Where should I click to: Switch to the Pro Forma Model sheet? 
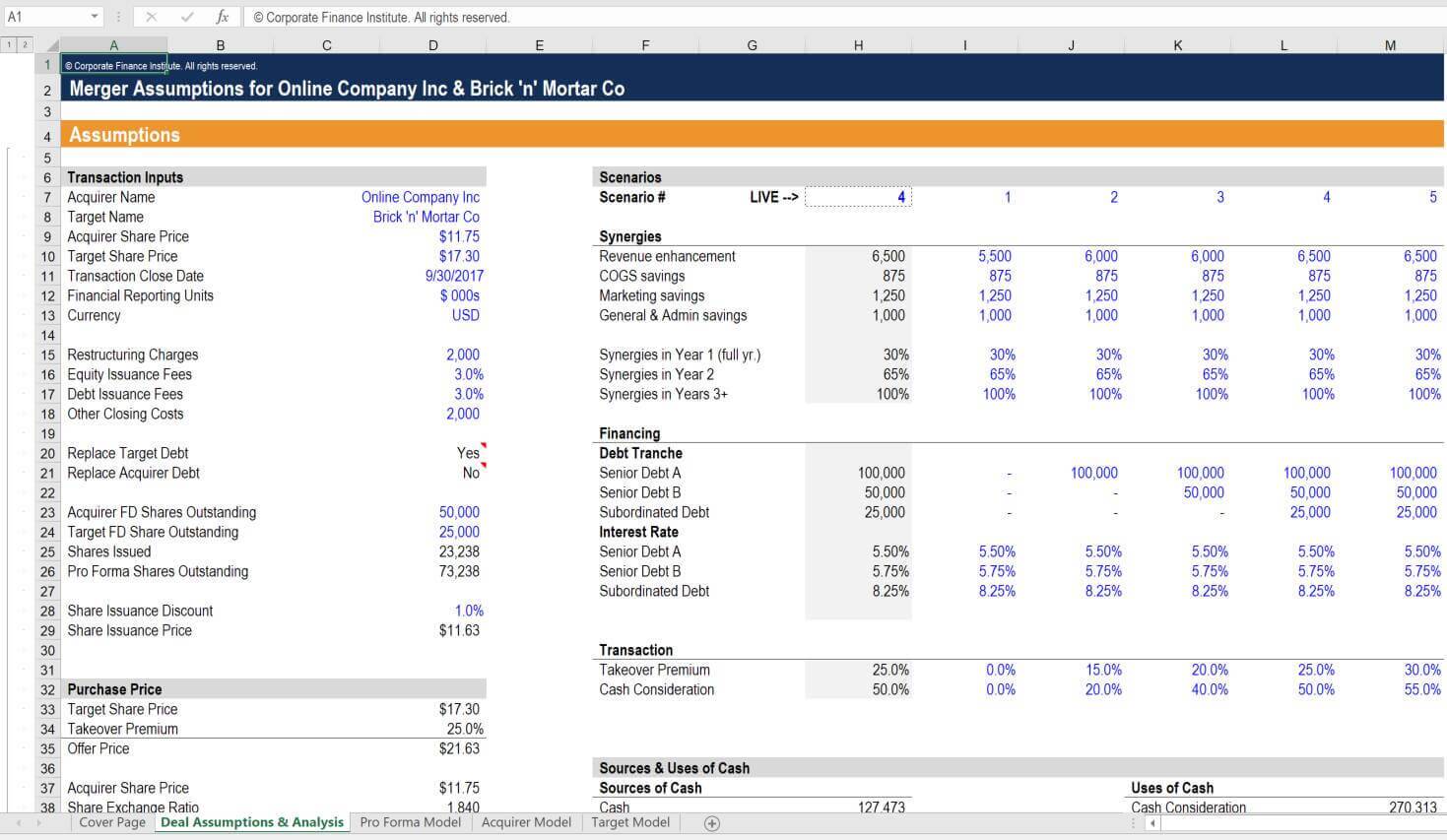[x=410, y=822]
